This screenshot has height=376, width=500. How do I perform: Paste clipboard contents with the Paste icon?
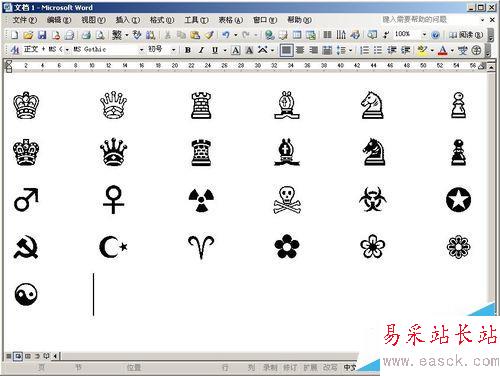point(195,35)
